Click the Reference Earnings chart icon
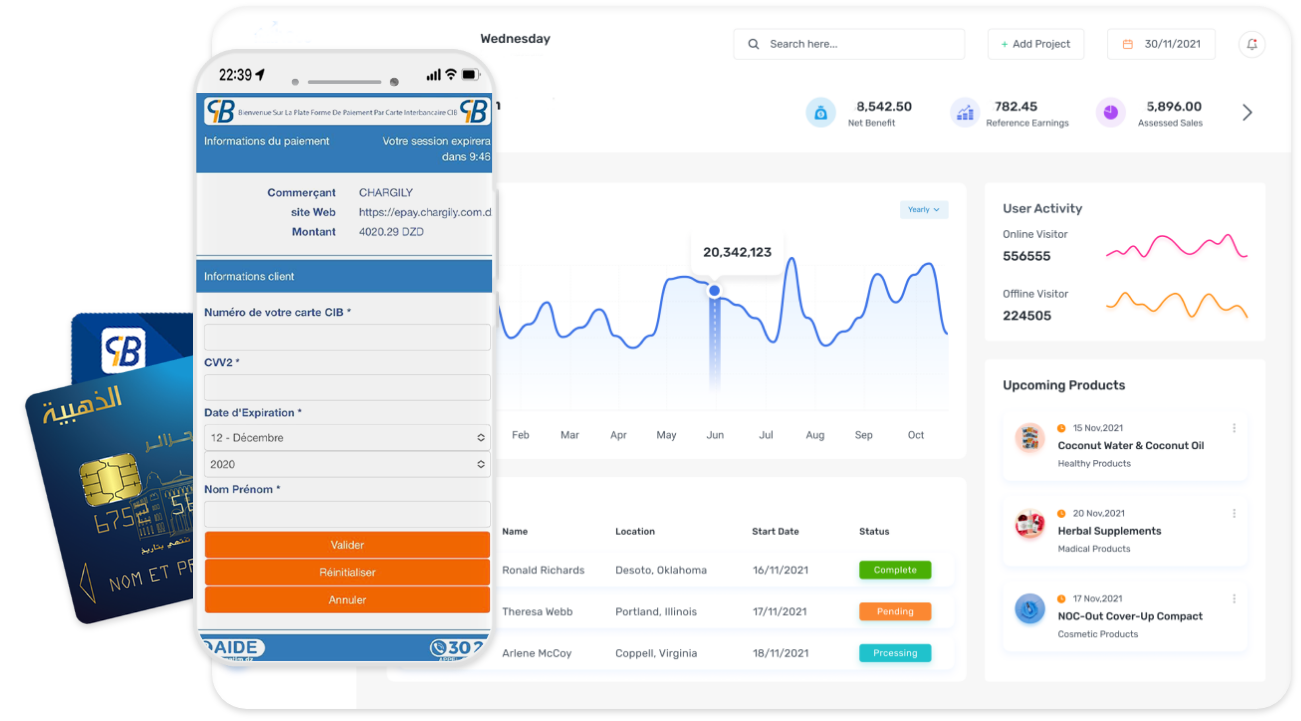Image resolution: width=1301 pixels, height=721 pixels. pos(964,113)
